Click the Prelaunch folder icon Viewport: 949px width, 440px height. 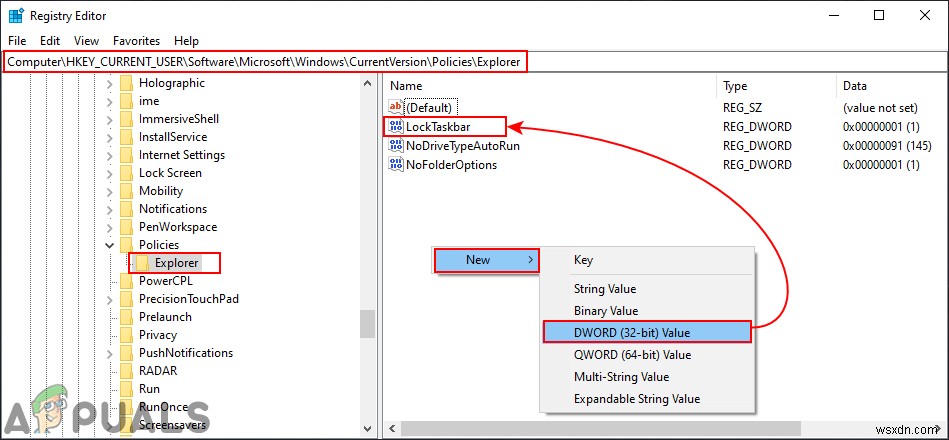(x=126, y=317)
